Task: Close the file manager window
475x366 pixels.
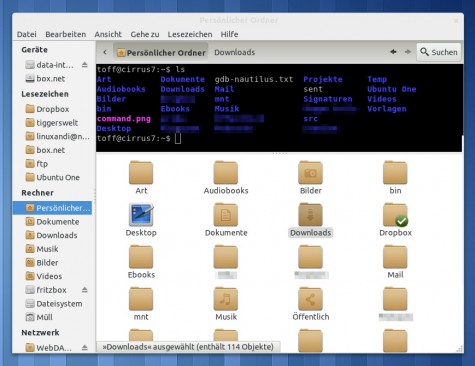Action: [x=456, y=20]
